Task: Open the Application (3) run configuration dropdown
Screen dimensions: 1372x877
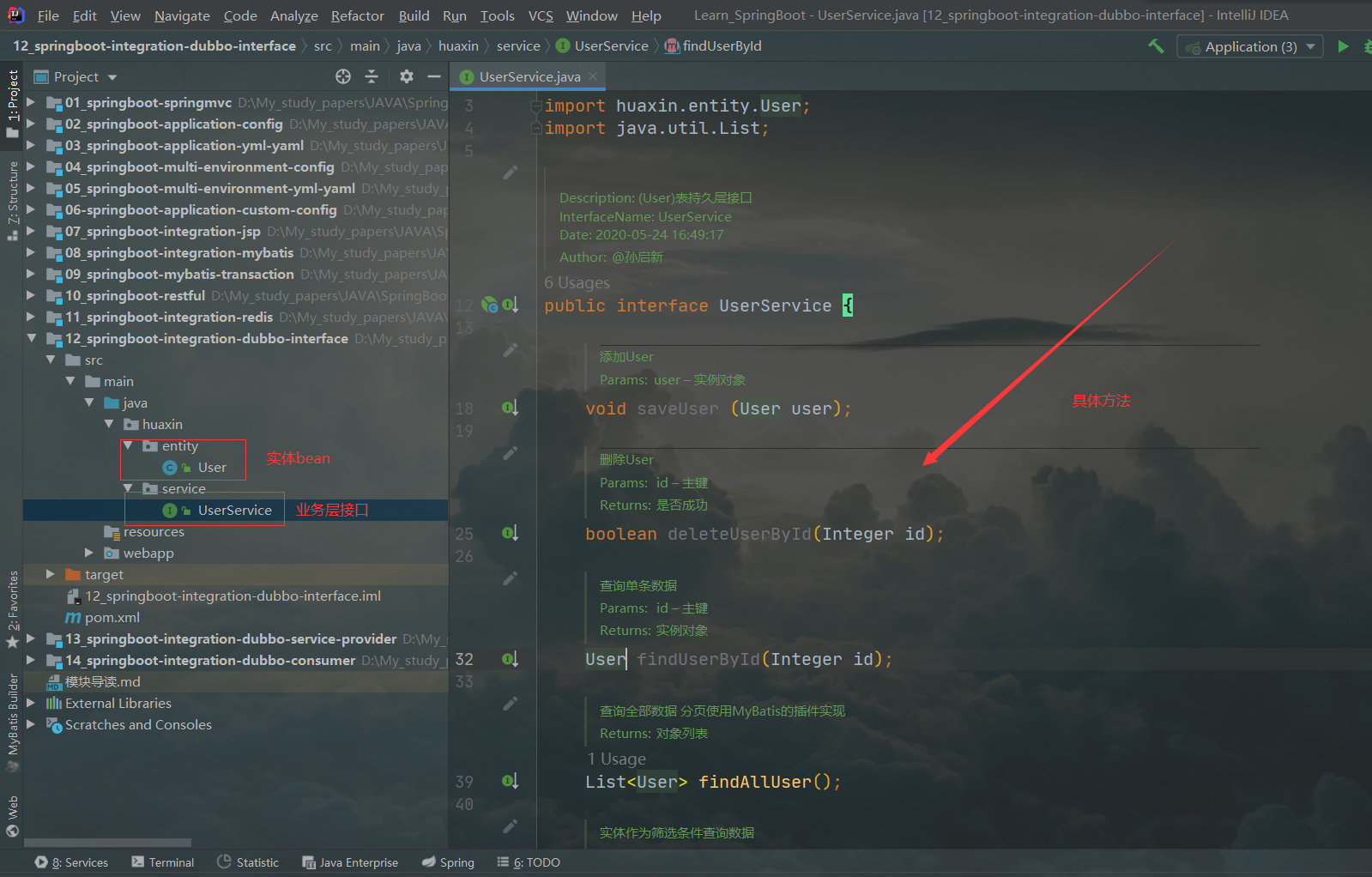Action: [x=1250, y=47]
